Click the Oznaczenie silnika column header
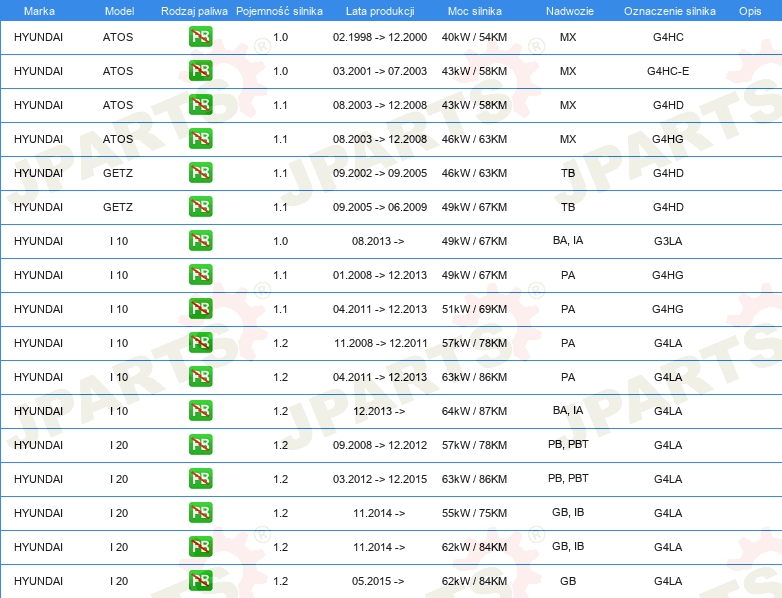 click(x=669, y=11)
